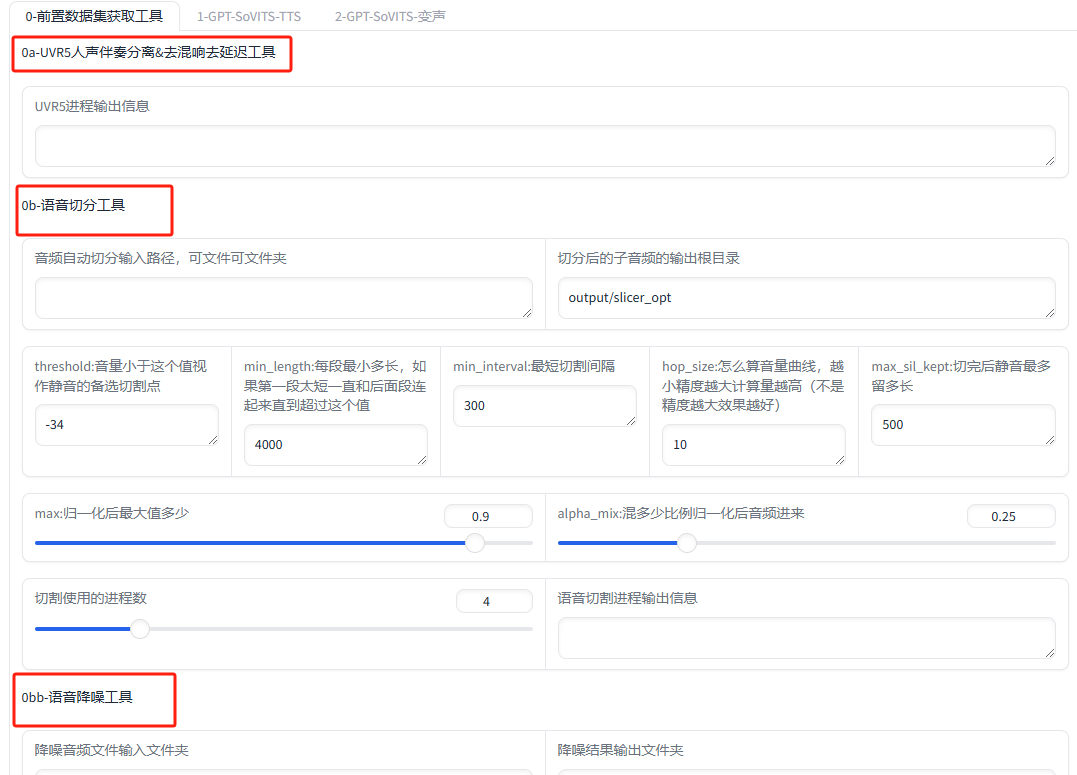Click the 0bb-语音降噪工具 section heading

click(77, 697)
